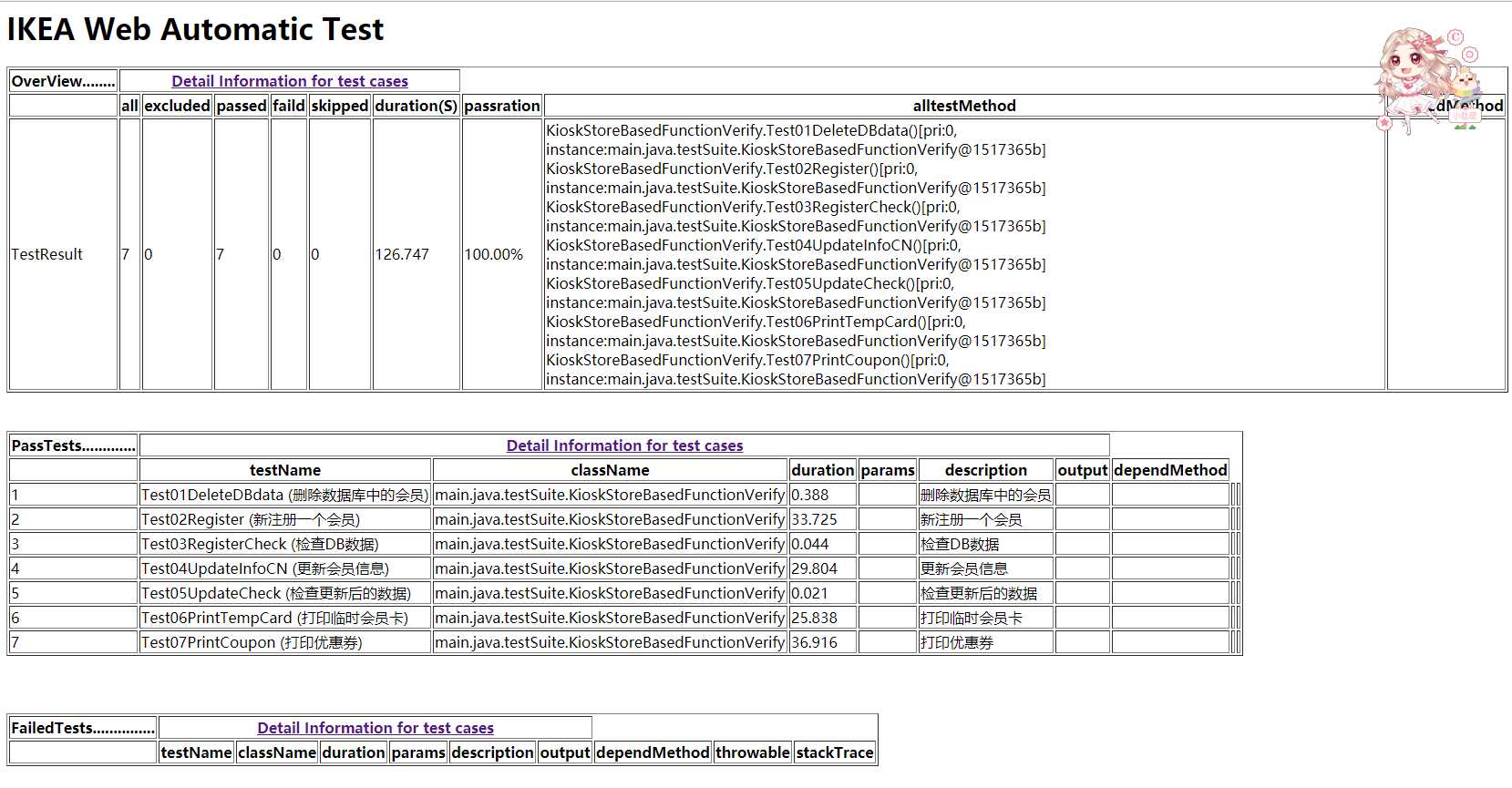
Task: Select description cell '检查DB数据'
Action: coord(986,544)
